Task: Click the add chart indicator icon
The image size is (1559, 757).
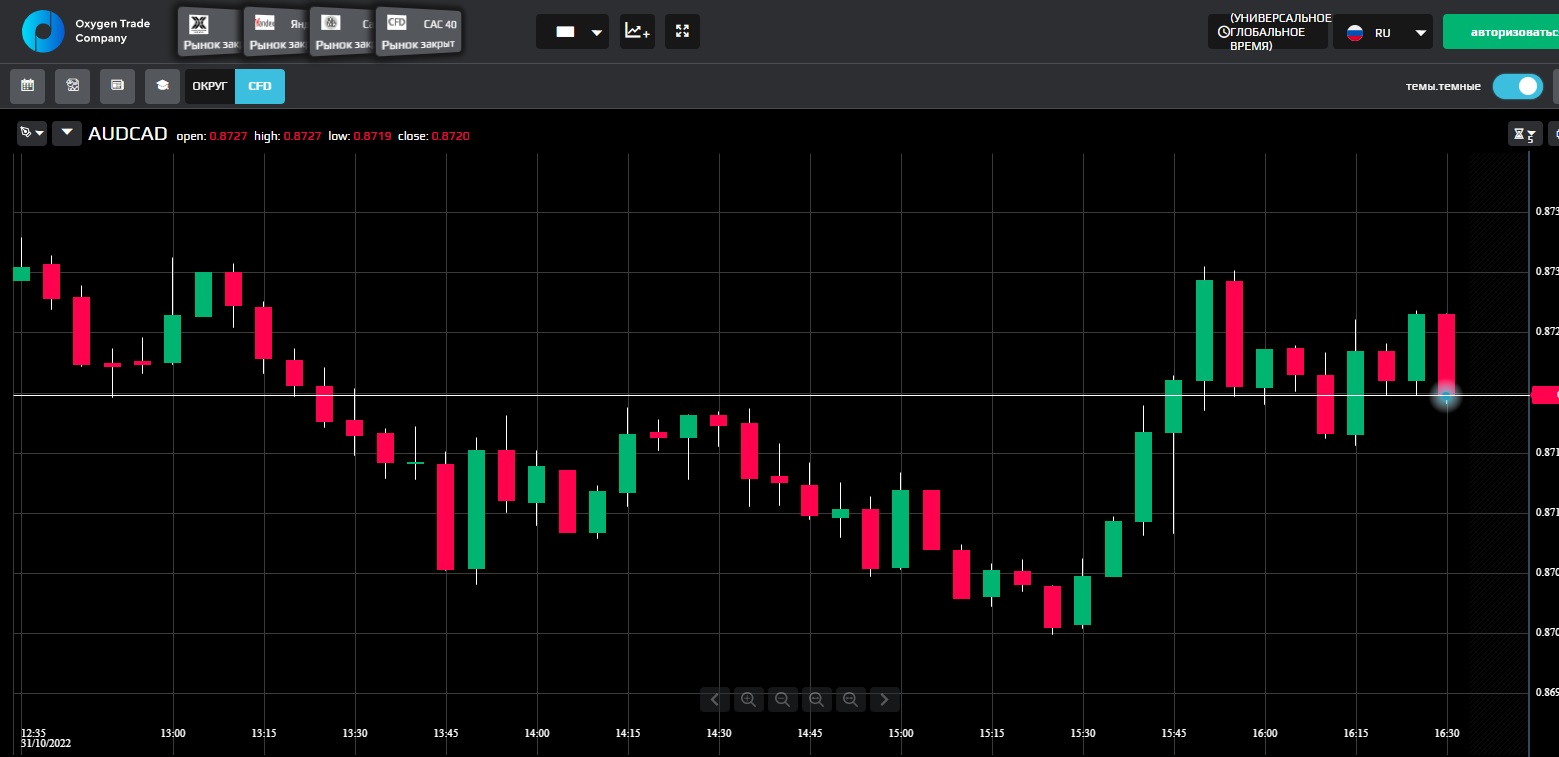Action: point(637,31)
